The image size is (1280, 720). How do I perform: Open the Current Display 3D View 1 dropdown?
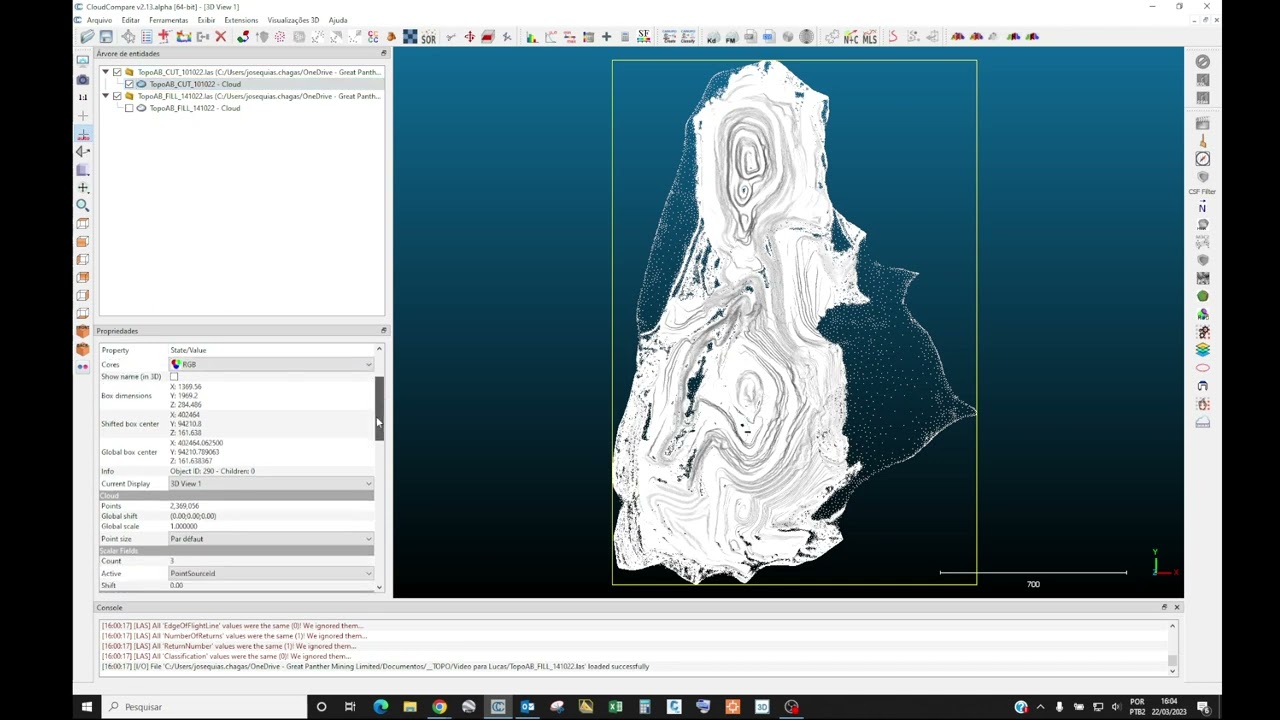271,484
